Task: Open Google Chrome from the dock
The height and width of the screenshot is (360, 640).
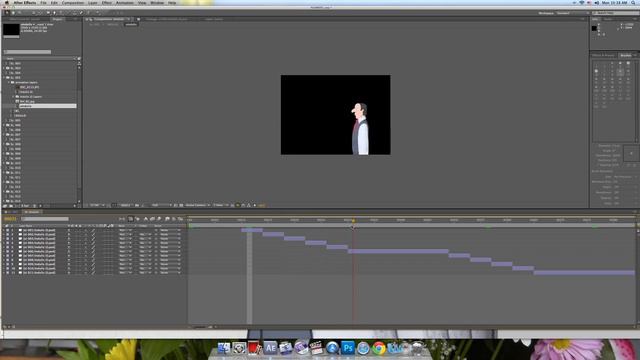Action: pyautogui.click(x=378, y=348)
